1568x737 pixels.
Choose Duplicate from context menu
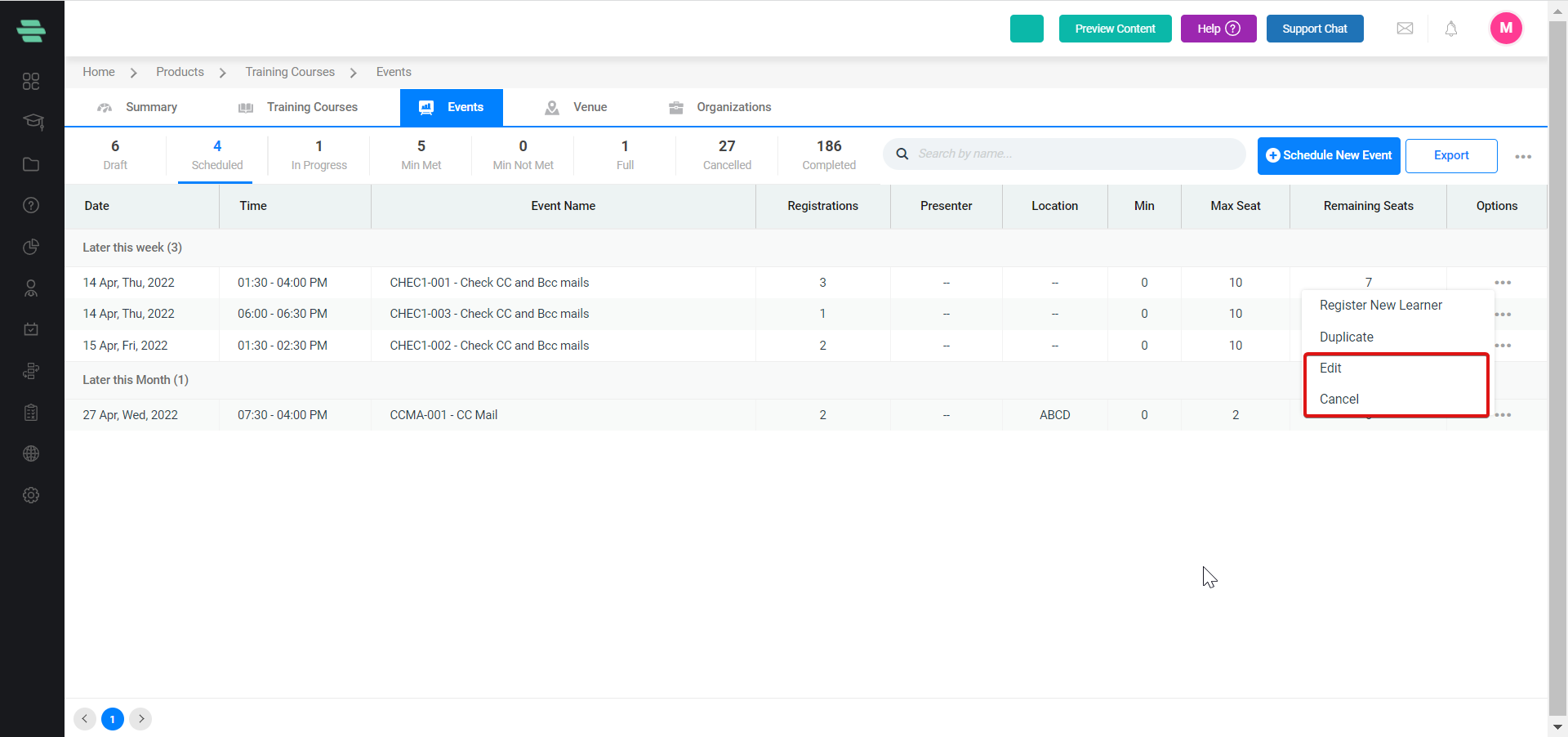tap(1347, 337)
